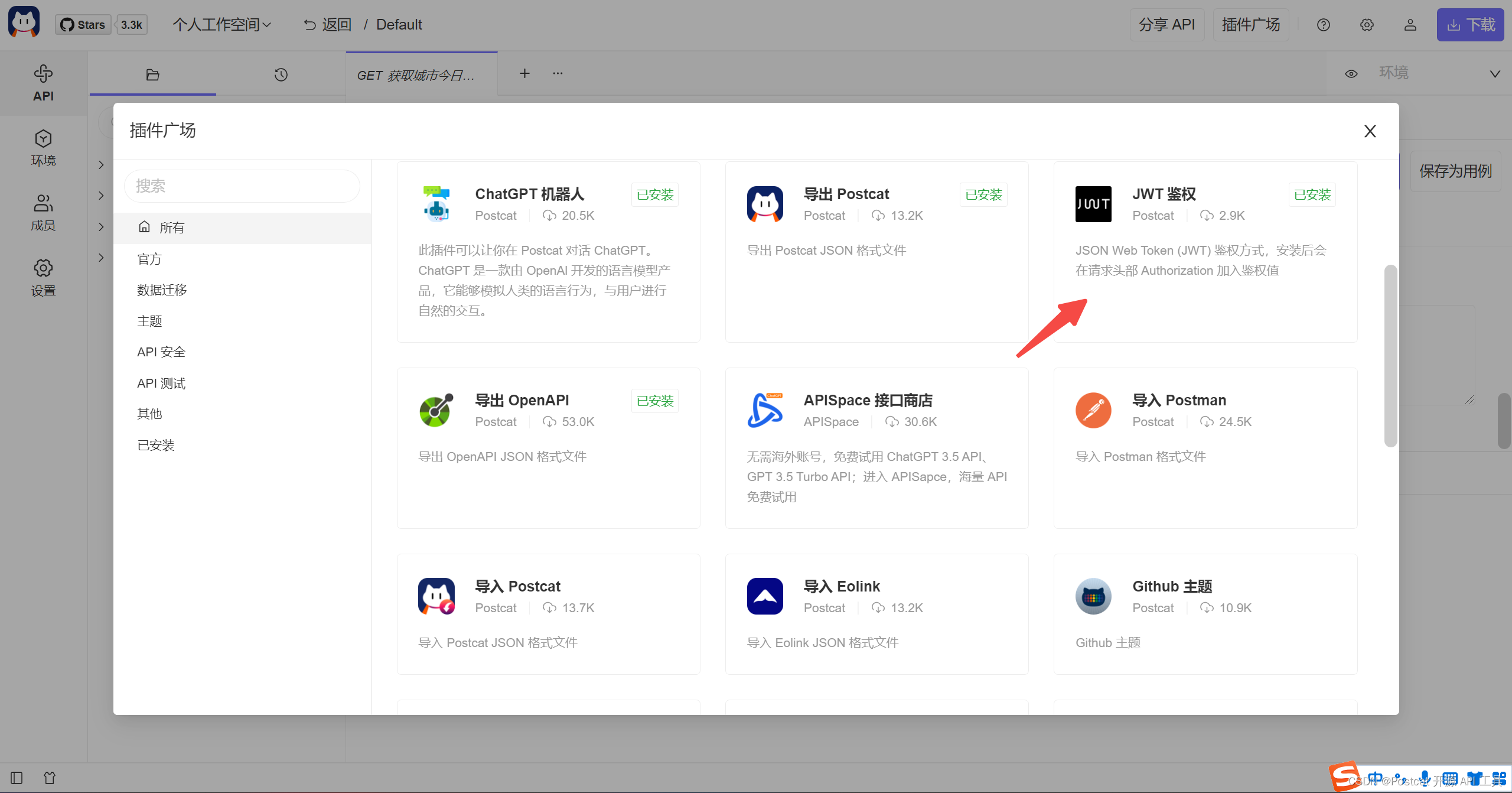Click the Postcat cat logo
1512x793 pixels.
tap(24, 22)
